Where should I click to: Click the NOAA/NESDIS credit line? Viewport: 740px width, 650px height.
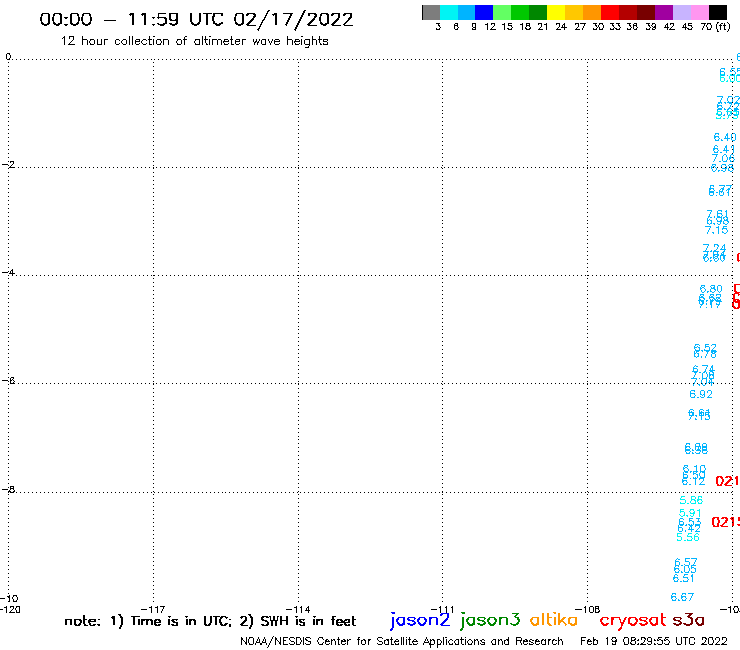pyautogui.click(x=402, y=641)
